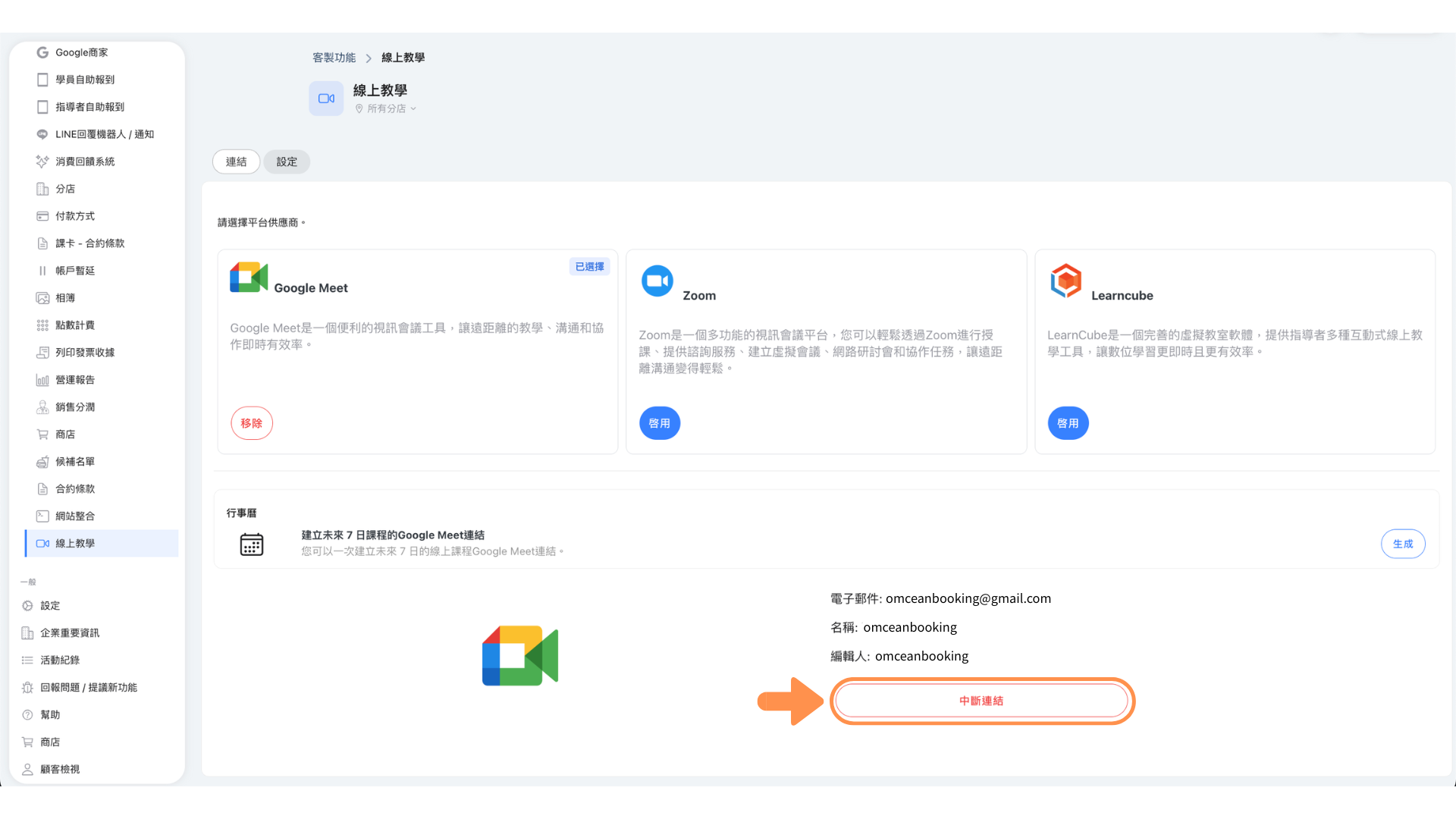Click the 課卡 - 合約條款 document icon

(x=42, y=243)
